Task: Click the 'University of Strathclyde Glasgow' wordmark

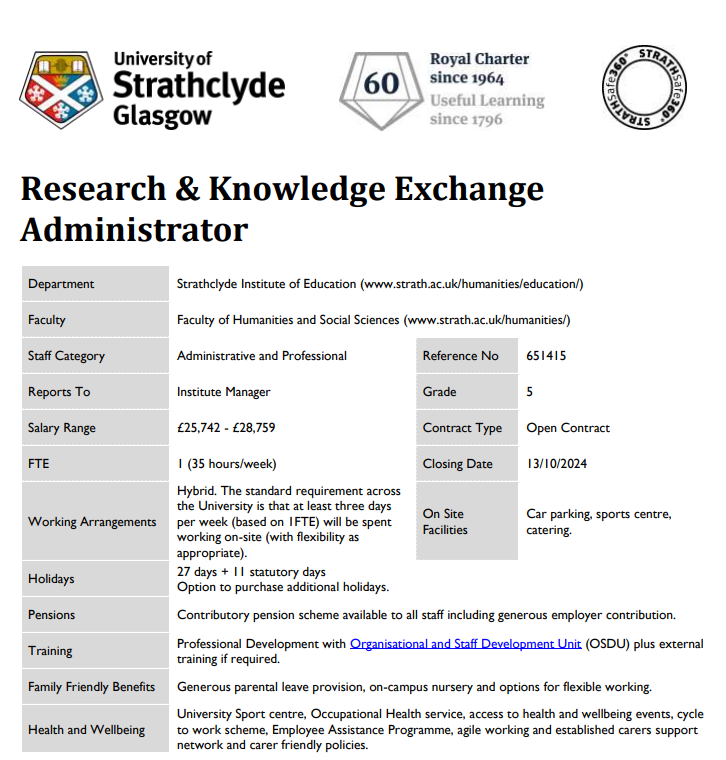Action: click(x=199, y=90)
